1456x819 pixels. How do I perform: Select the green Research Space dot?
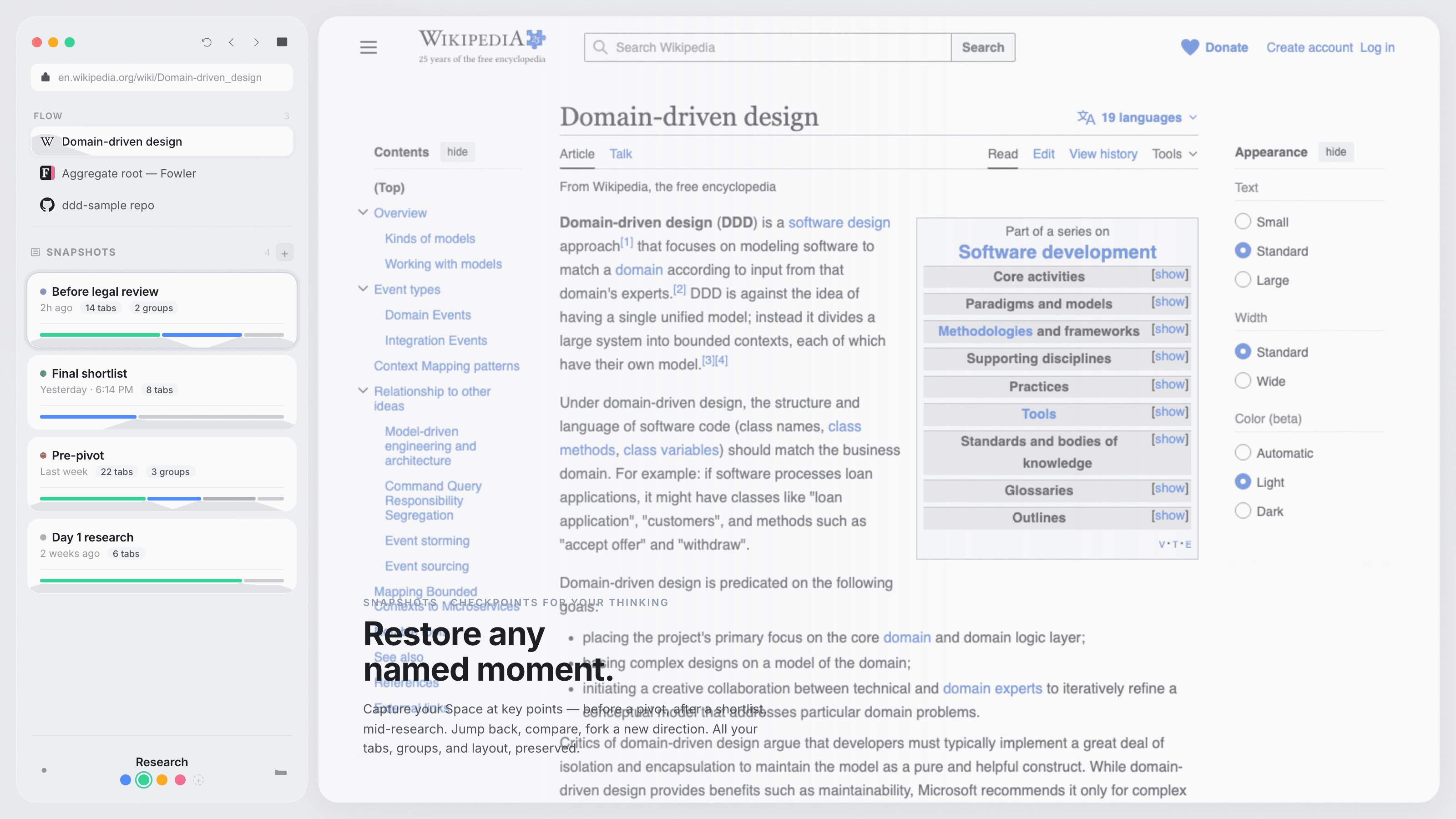click(144, 780)
